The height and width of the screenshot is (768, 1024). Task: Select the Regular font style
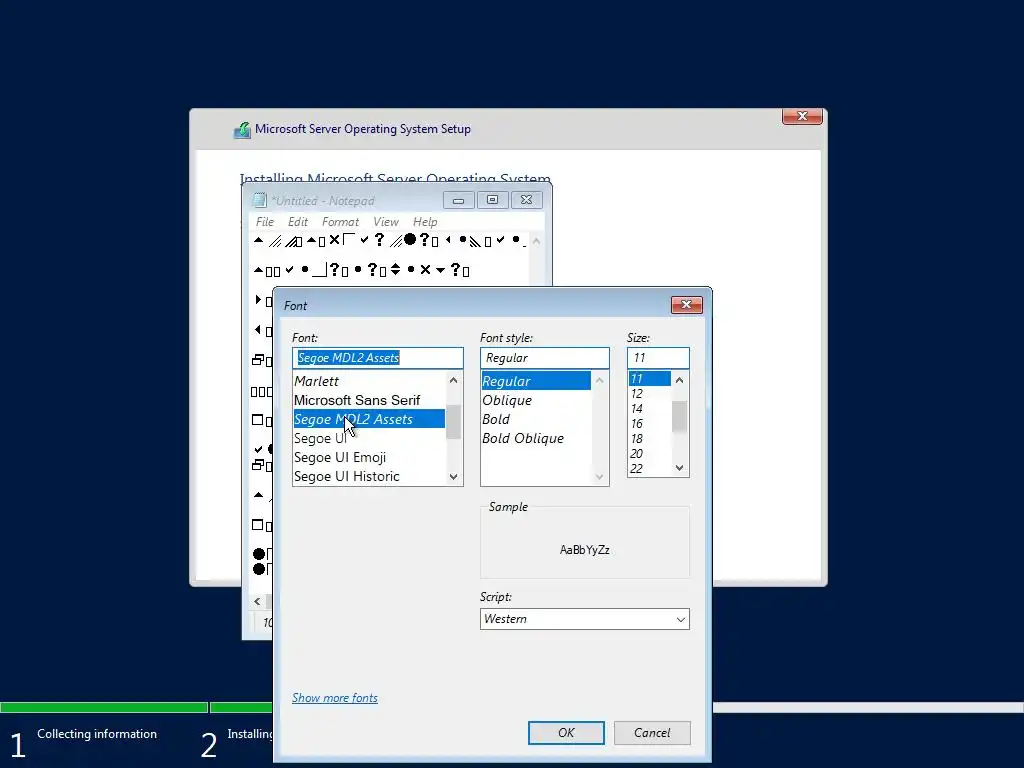[536, 381]
